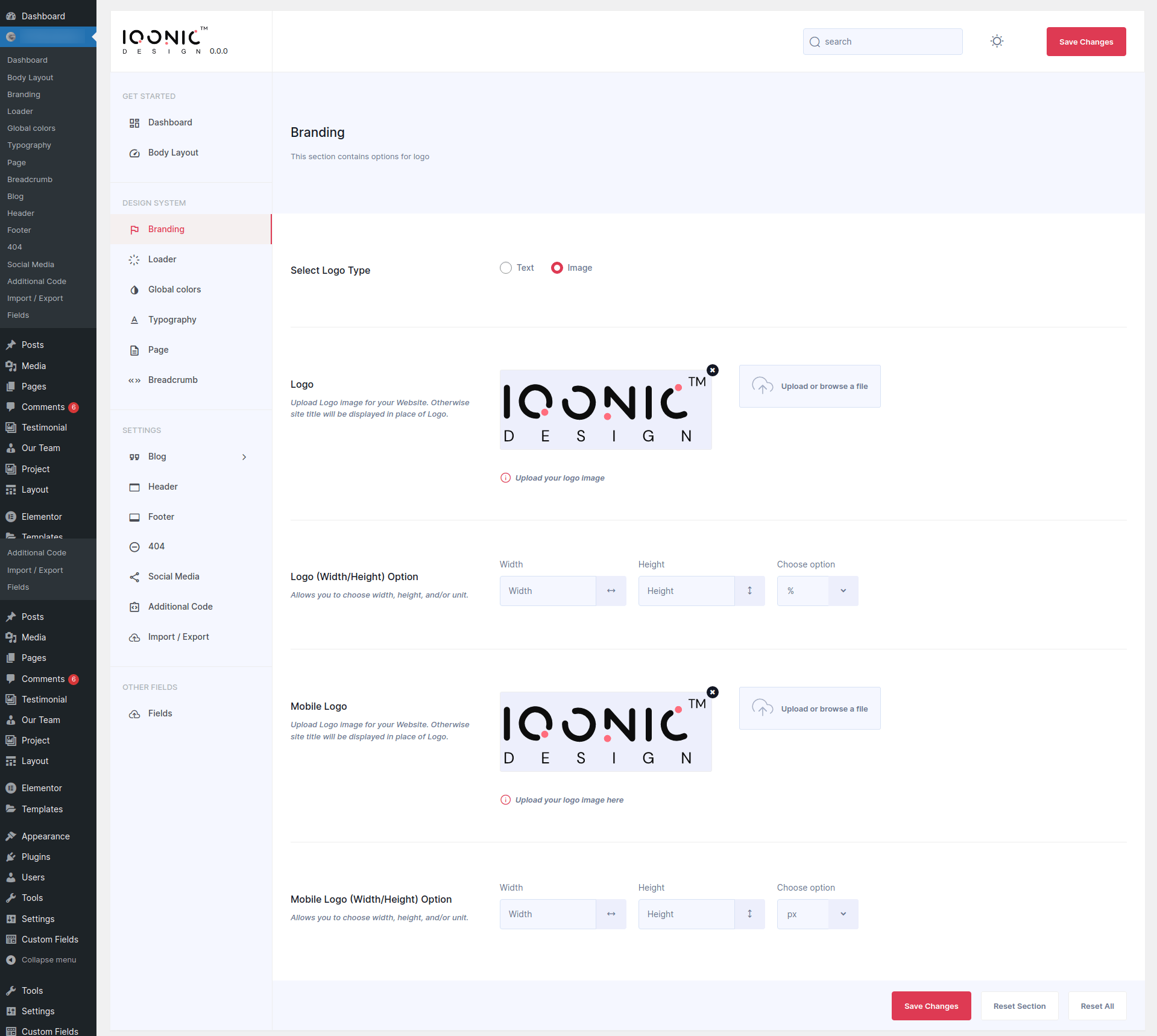This screenshot has height=1036, width=1157.
Task: Click the Import / Export cloud icon under Settings
Action: pyautogui.click(x=134, y=637)
